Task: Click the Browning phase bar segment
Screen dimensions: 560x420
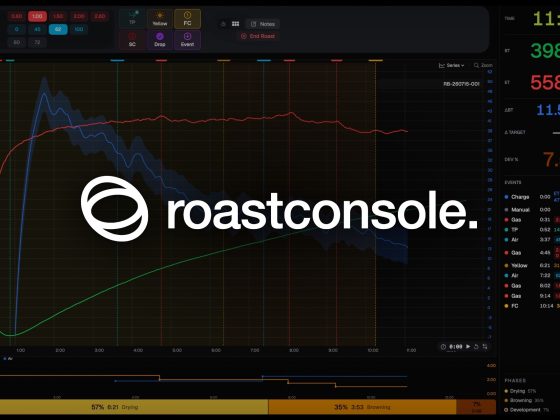Action: click(x=362, y=407)
